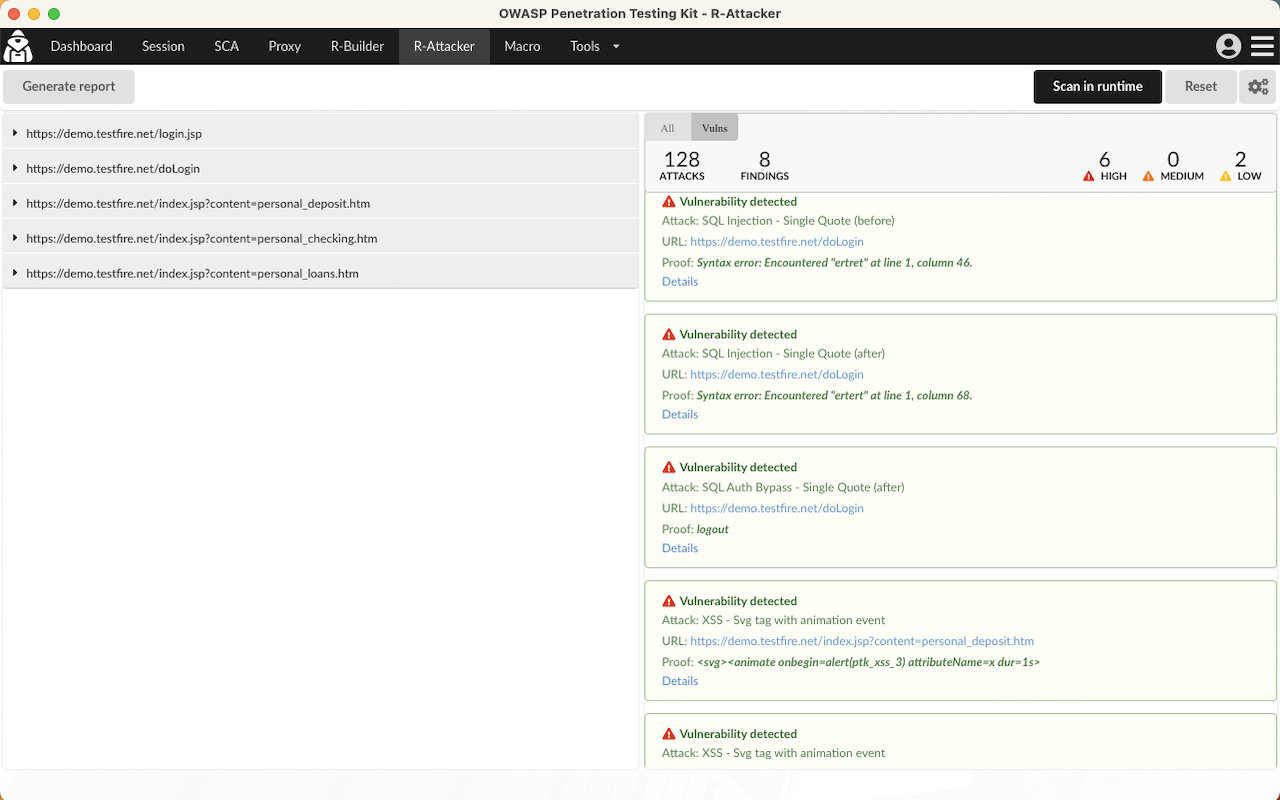Click the Generate report button
Screen dimensions: 1280x800
(68, 87)
